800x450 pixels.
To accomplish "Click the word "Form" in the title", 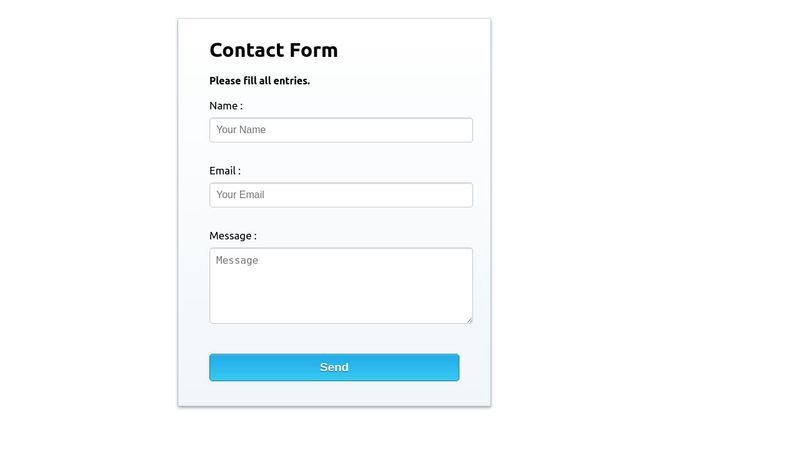I will 313,50.
